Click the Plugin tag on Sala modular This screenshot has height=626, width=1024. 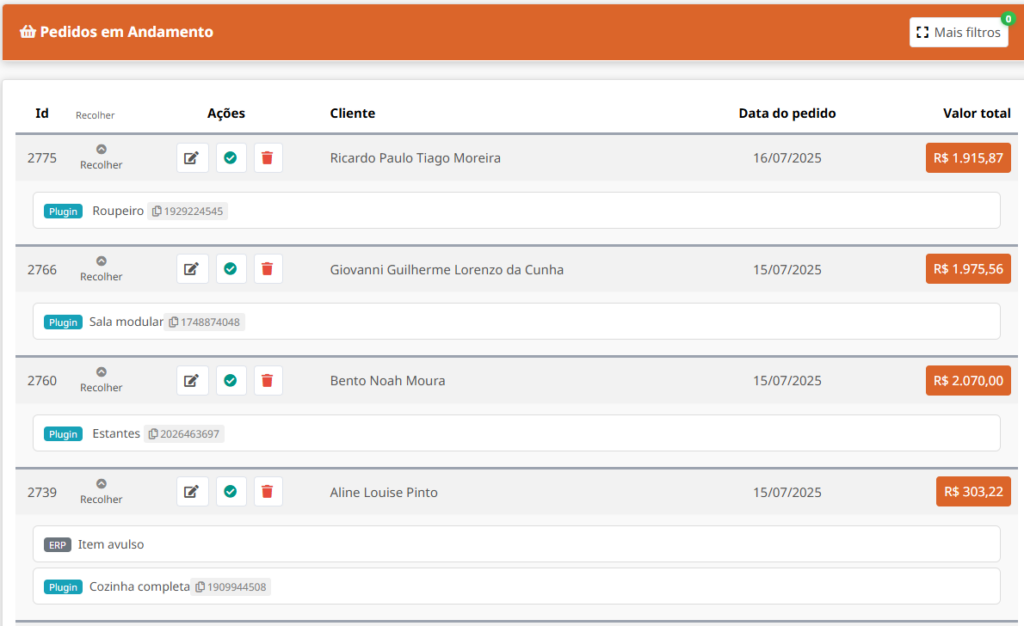[x=63, y=322]
